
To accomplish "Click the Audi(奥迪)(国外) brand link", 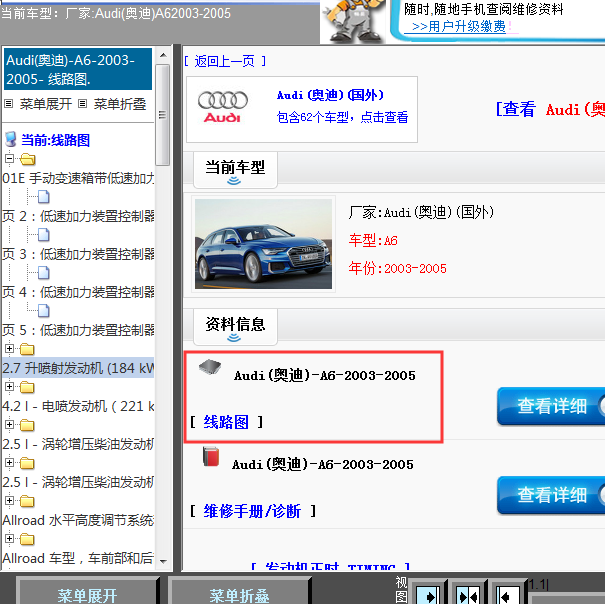I will click(x=330, y=95).
